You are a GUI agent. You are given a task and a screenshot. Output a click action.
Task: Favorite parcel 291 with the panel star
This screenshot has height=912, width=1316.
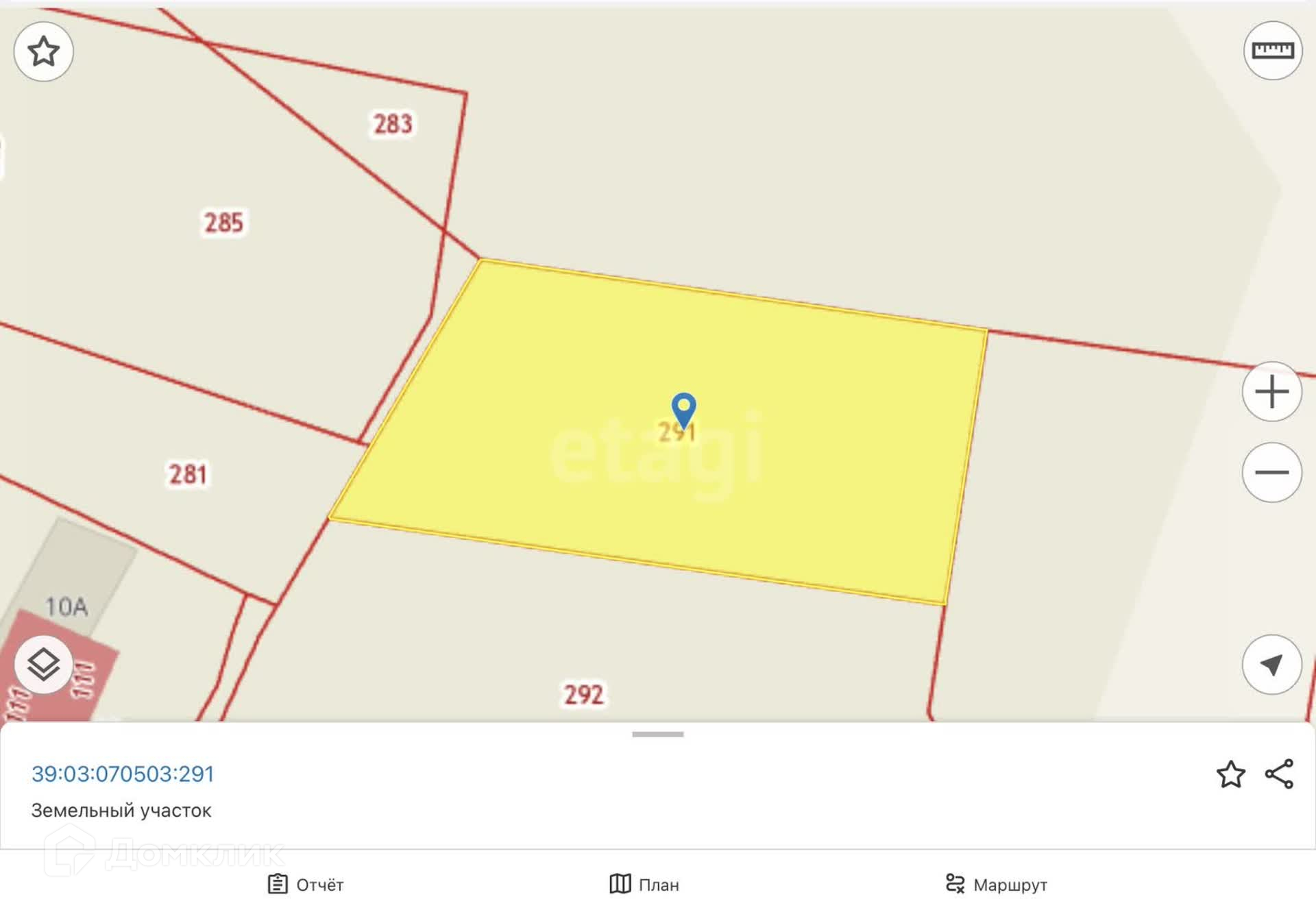(1231, 774)
